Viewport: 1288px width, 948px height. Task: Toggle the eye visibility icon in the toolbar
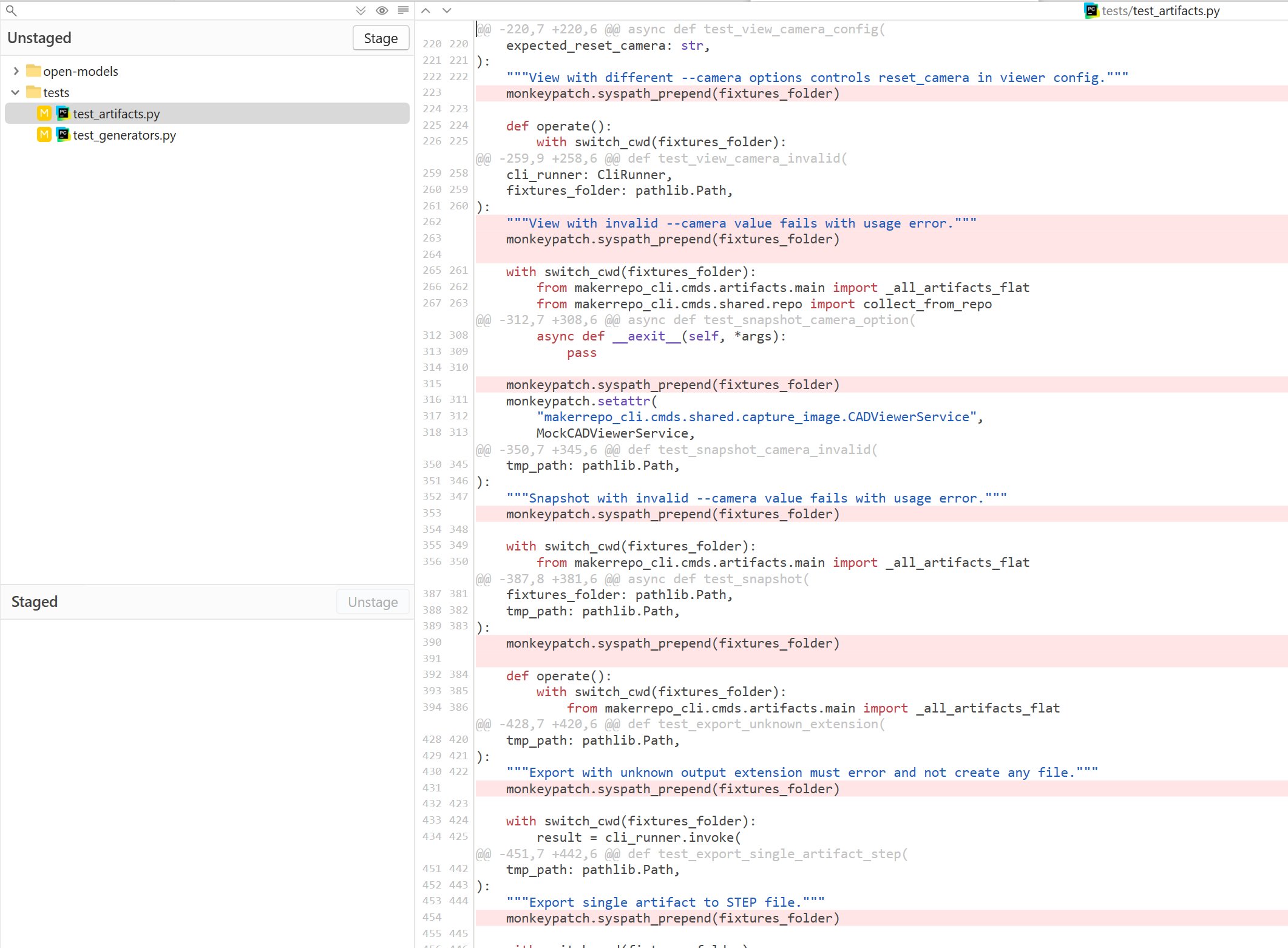(x=382, y=10)
